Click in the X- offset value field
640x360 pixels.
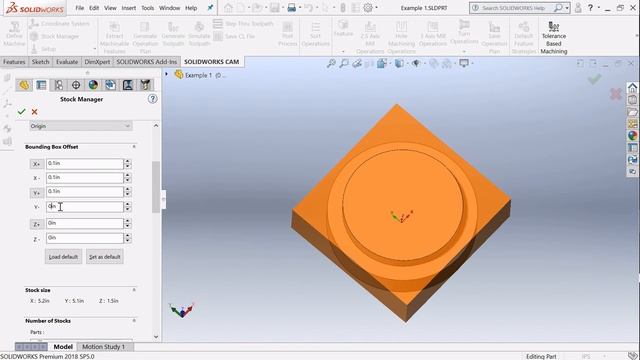click(84, 178)
